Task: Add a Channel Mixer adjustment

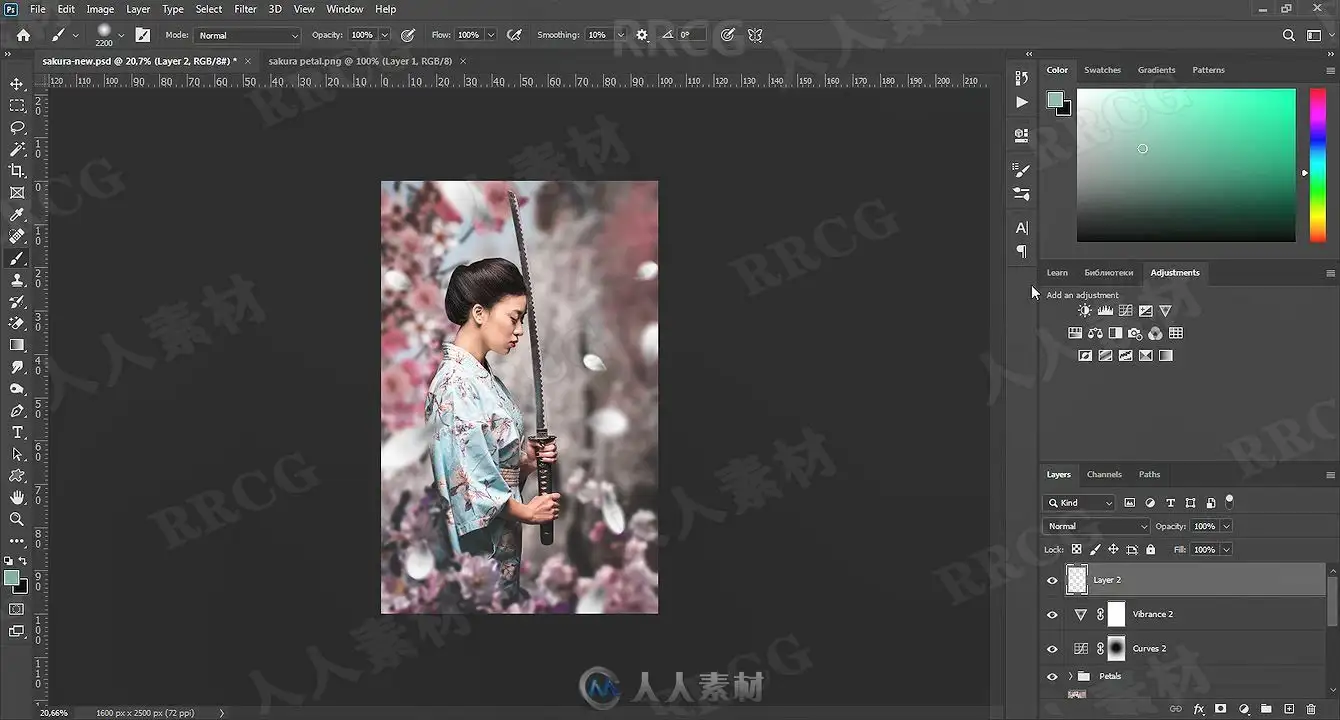Action: 1155,333
